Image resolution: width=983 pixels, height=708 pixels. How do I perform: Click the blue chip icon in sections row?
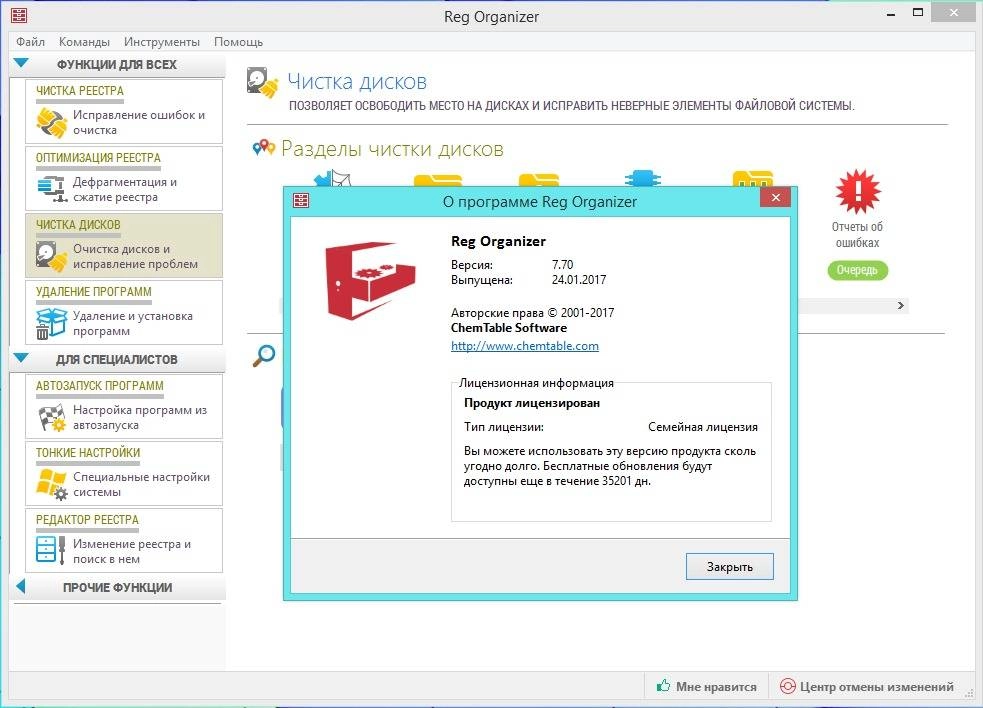(643, 178)
